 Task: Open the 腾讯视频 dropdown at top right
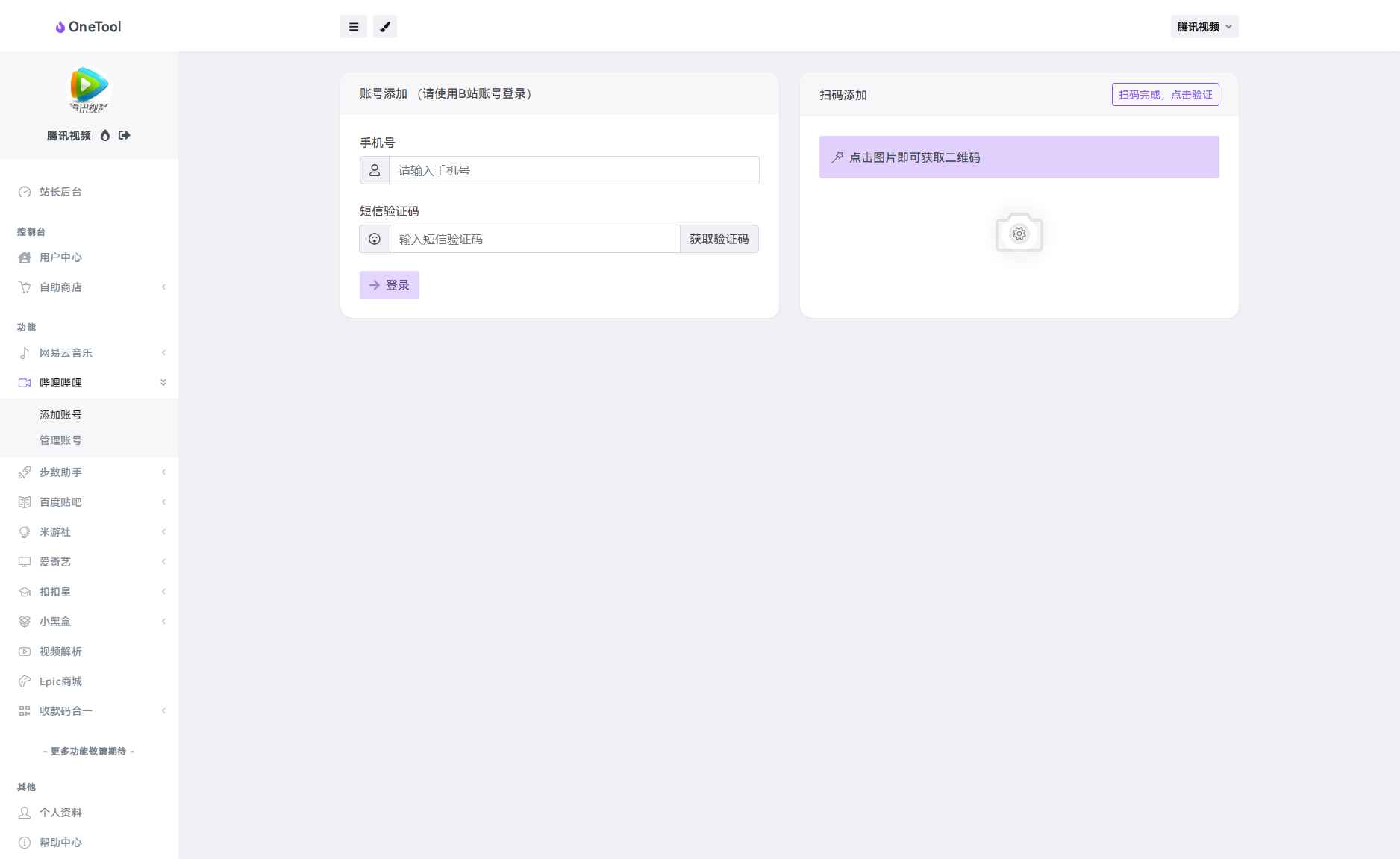tap(1202, 26)
